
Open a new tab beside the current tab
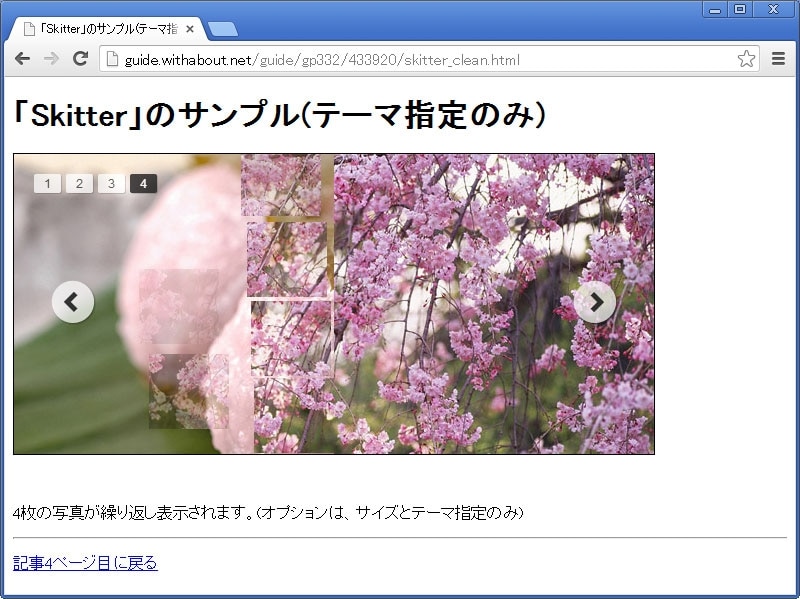(x=223, y=29)
